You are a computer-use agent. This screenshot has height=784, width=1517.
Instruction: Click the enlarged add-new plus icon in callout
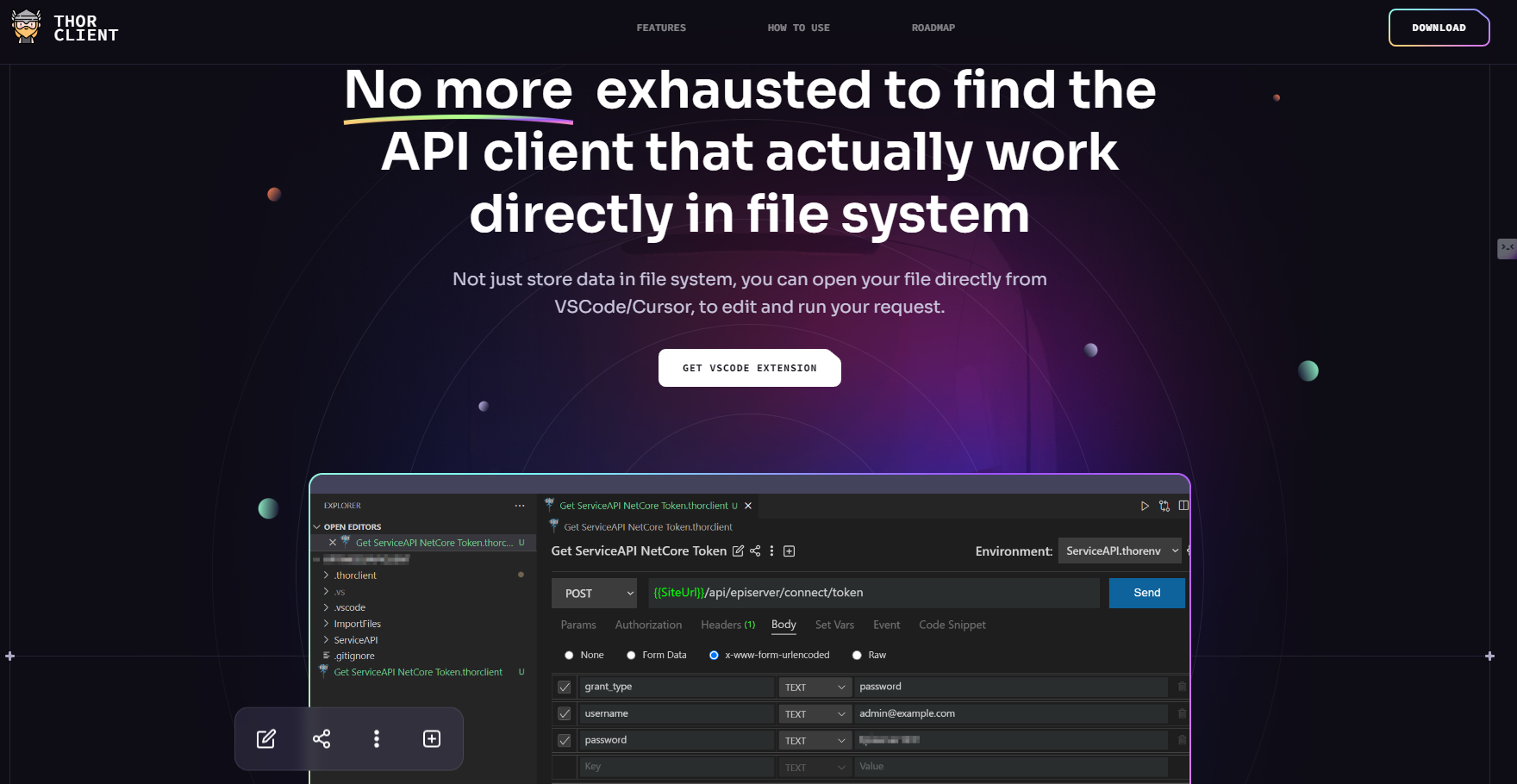432,738
